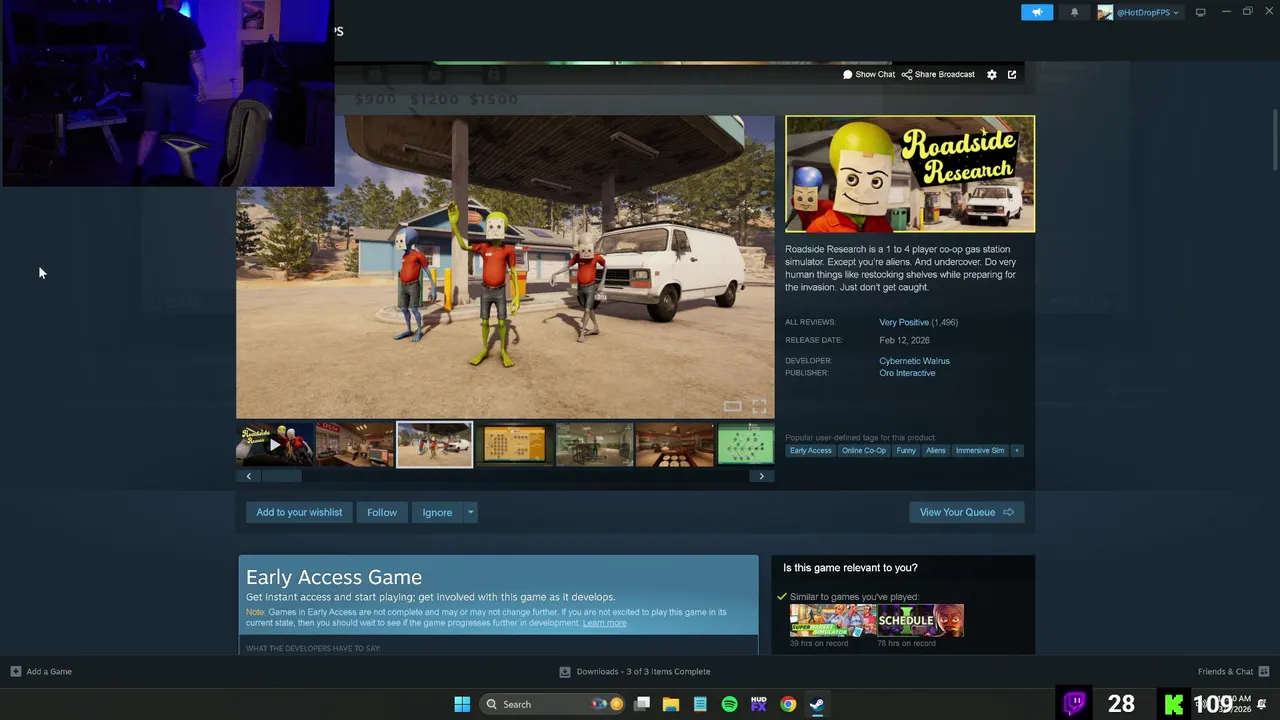Click Show Chat in broadcast bar
Screen dimensions: 1280x720
pos(869,74)
